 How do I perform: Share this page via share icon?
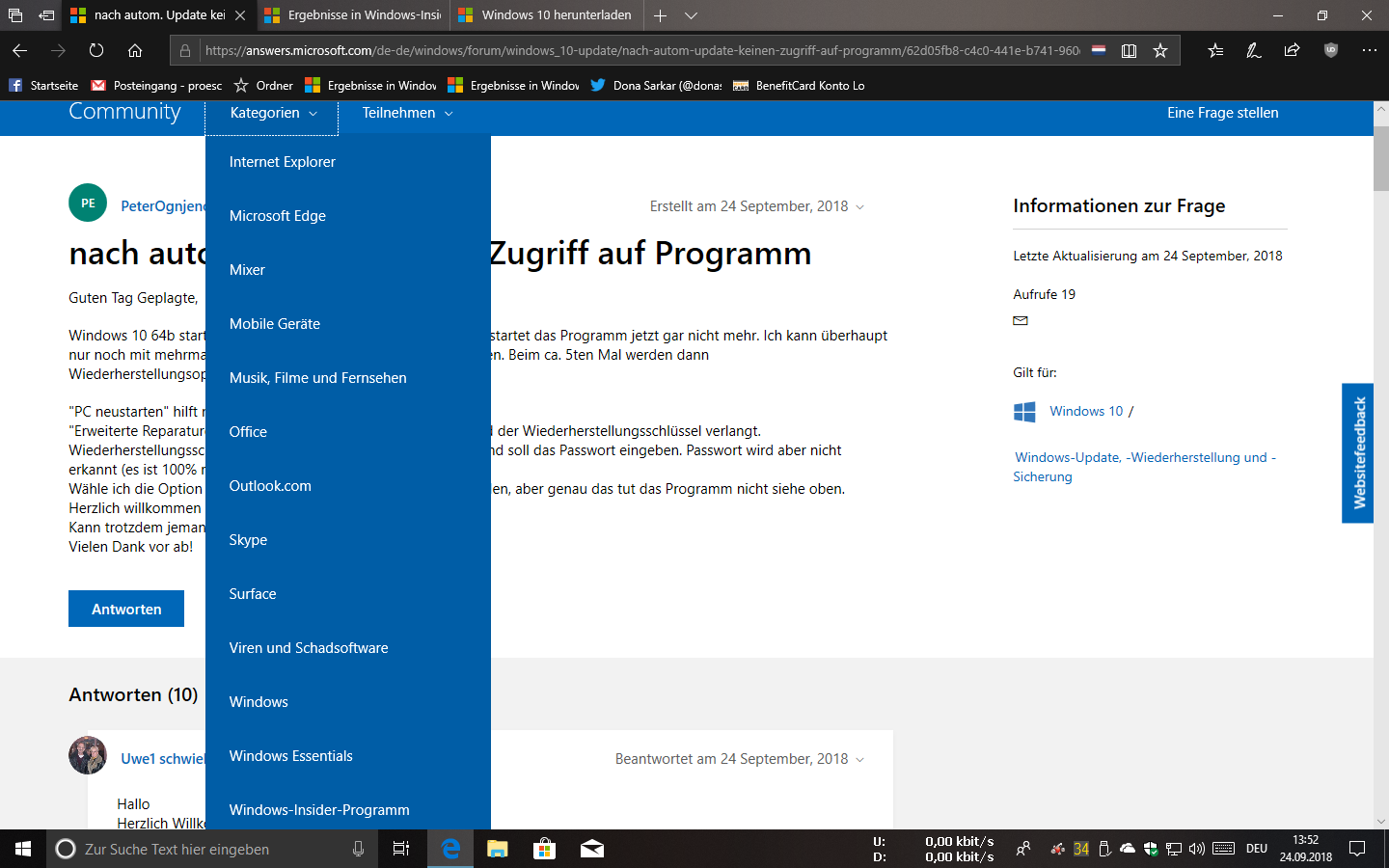[1292, 50]
